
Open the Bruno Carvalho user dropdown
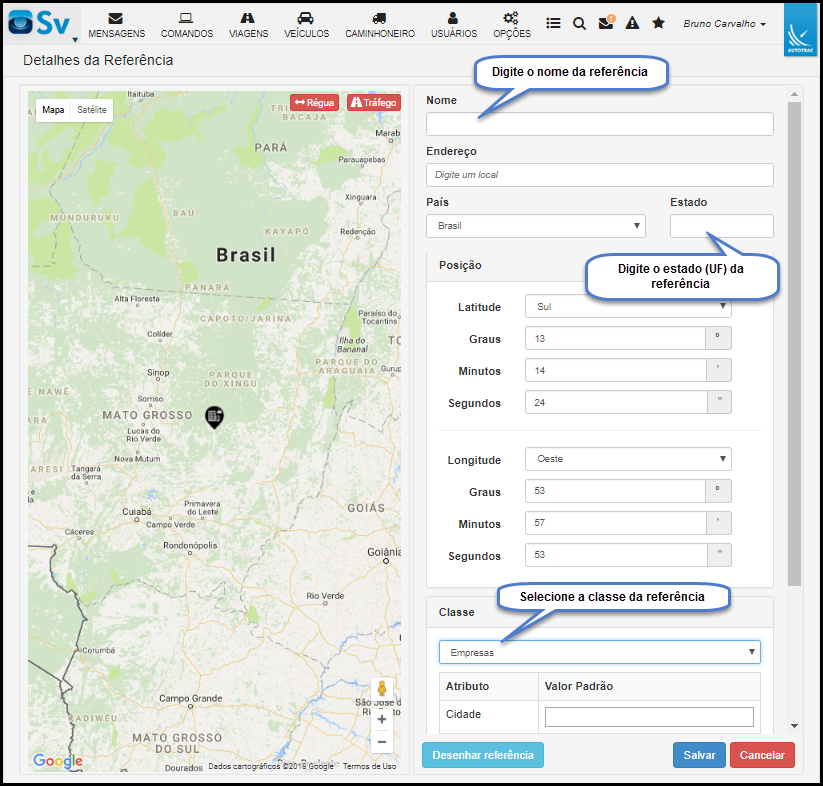click(x=724, y=24)
